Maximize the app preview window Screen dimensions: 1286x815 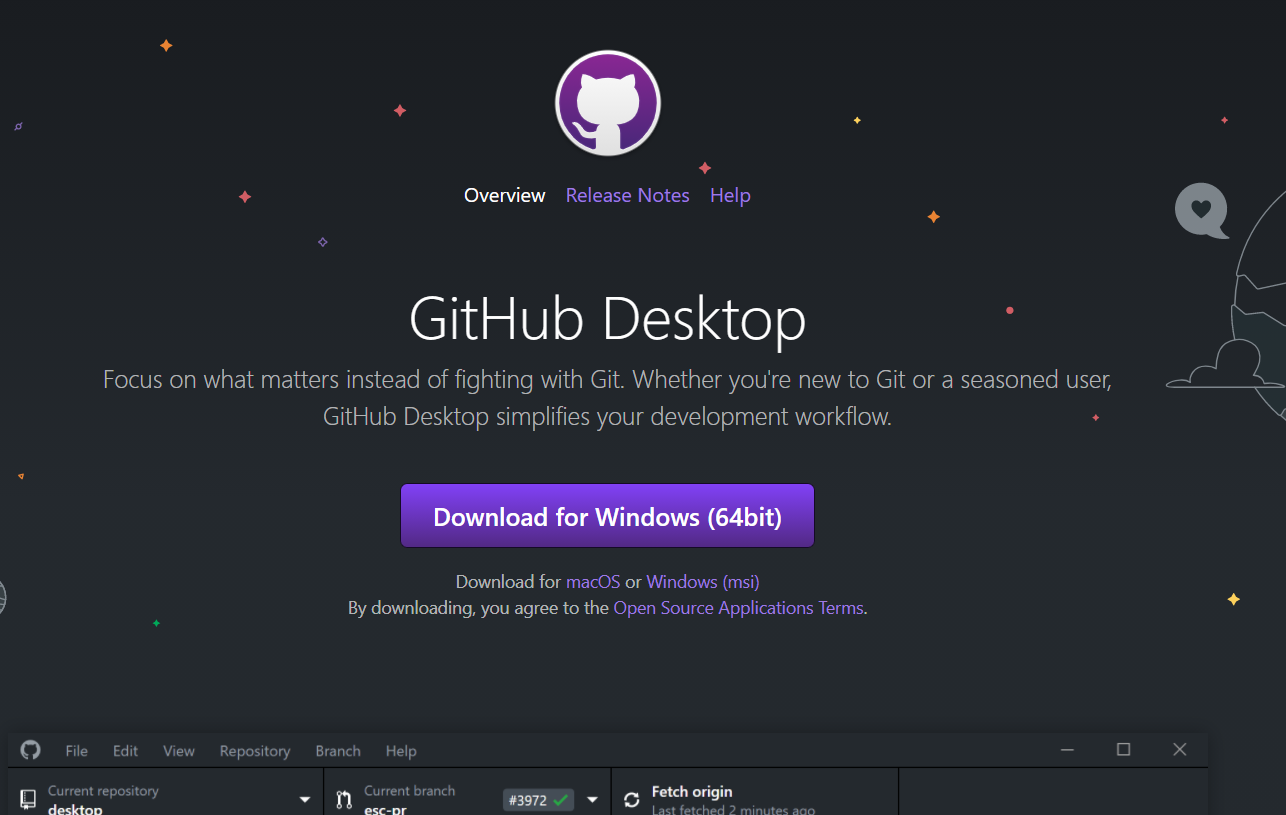pyautogui.click(x=1123, y=750)
